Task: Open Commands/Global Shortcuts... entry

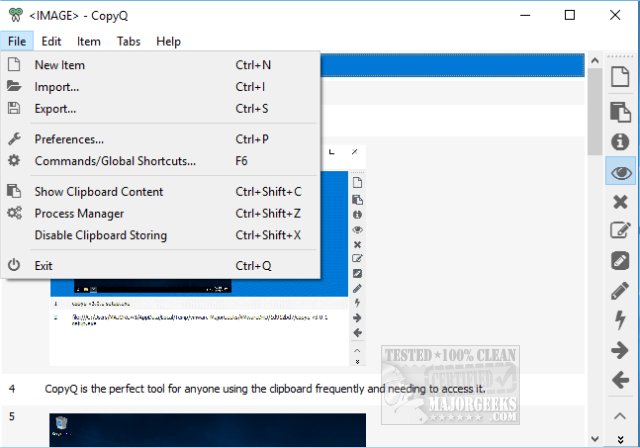Action: 160,161
